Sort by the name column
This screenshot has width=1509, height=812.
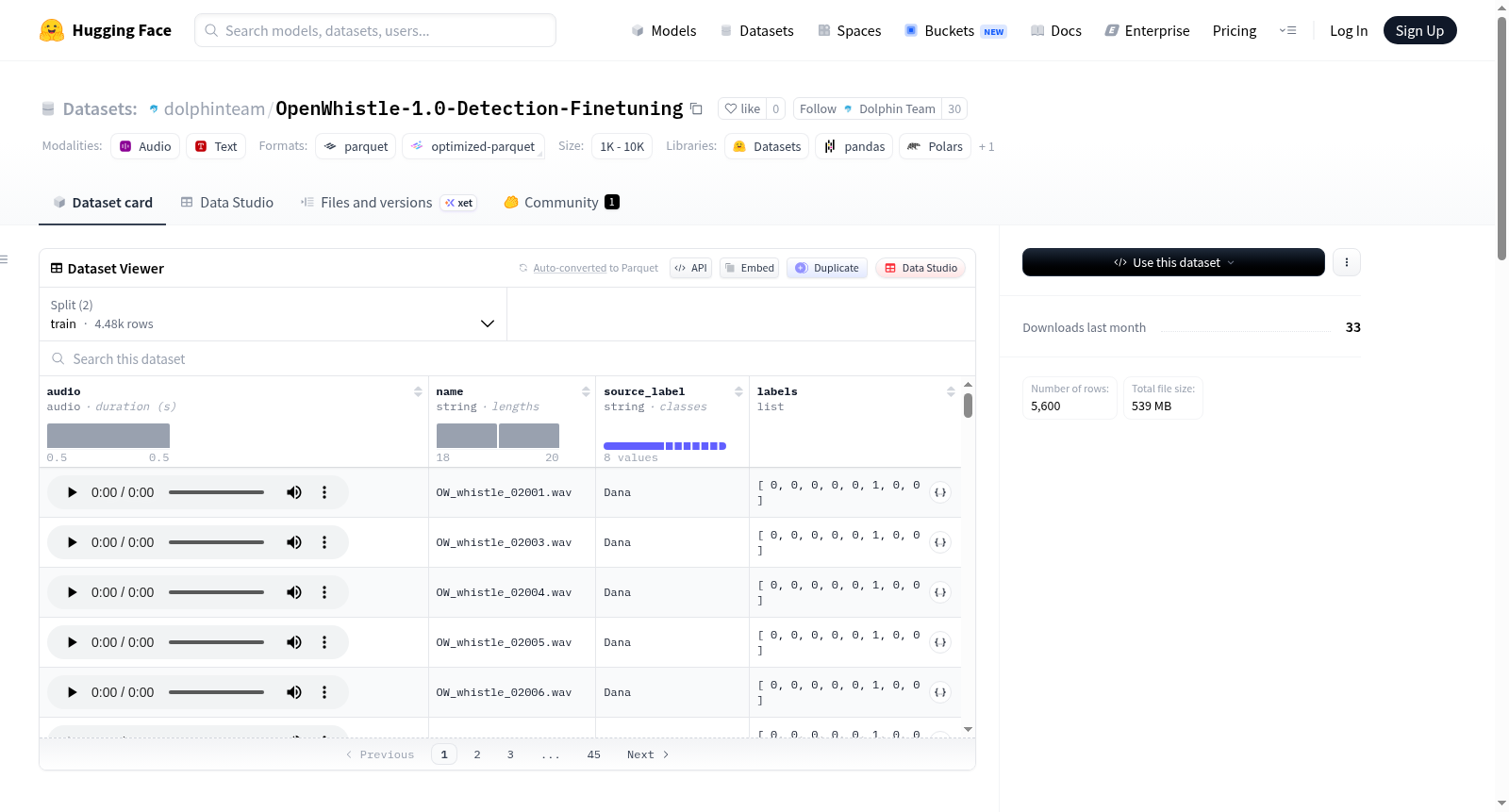(586, 391)
